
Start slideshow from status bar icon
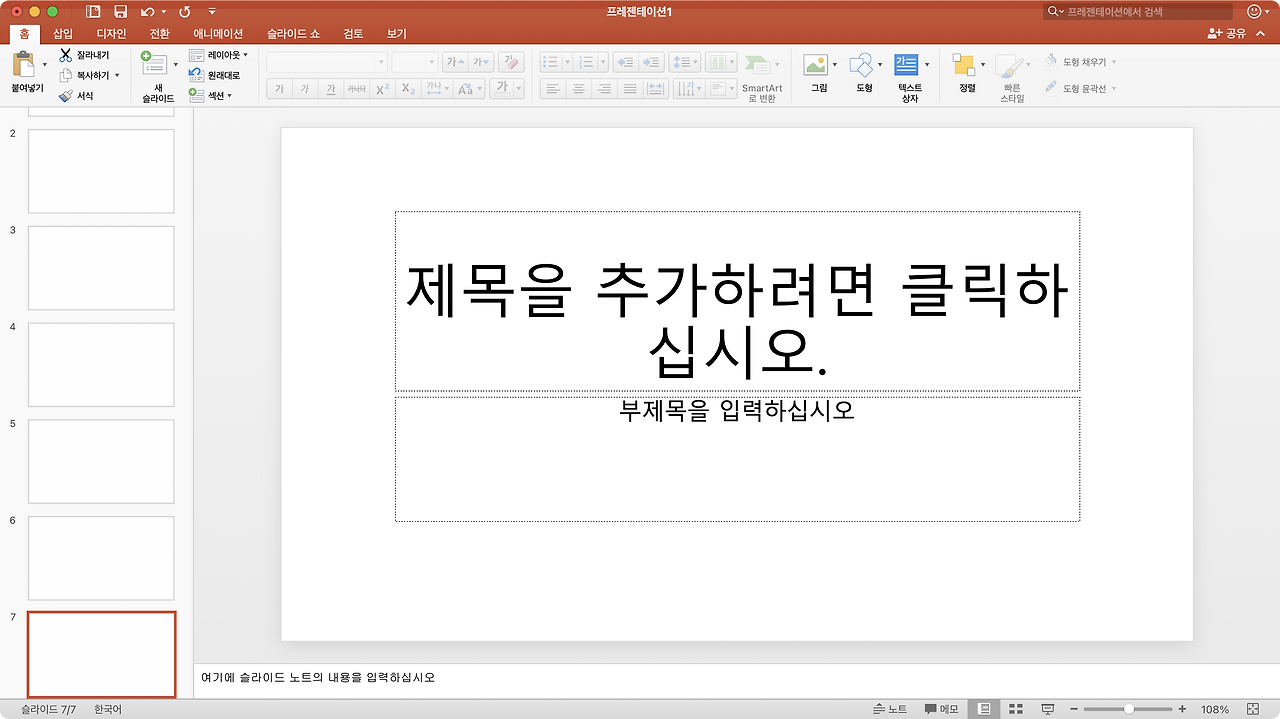click(x=1047, y=709)
